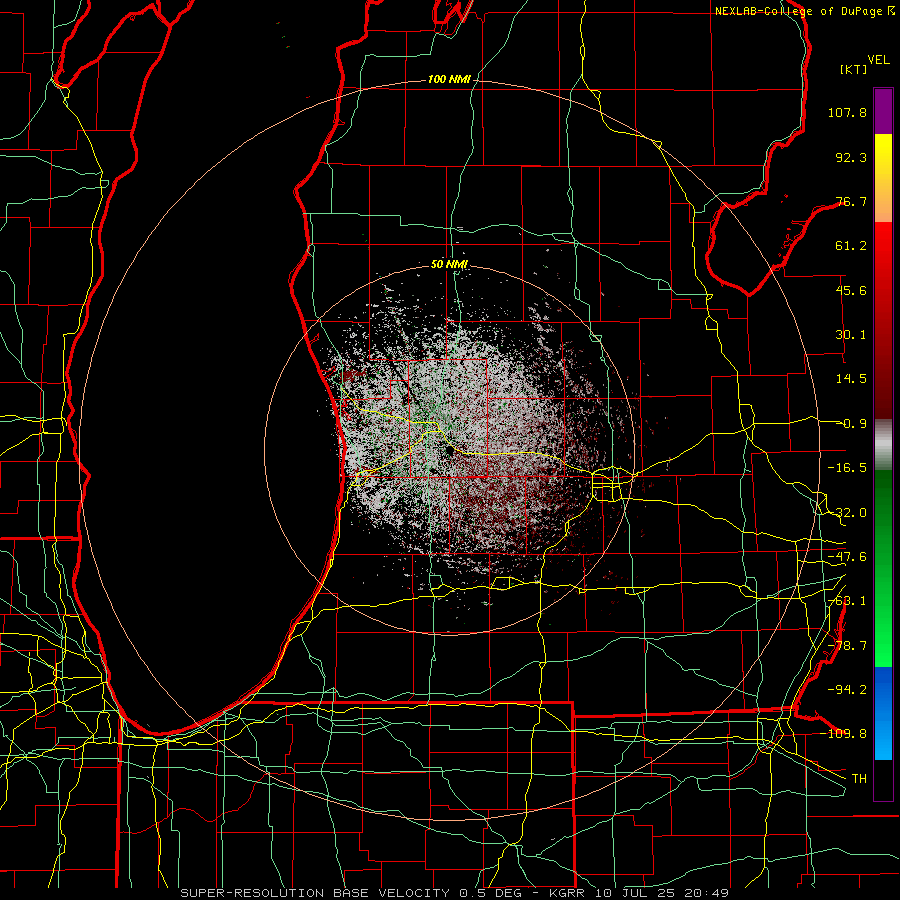Screen dimensions: 900x900
Task: Click the TH legend label
Action: (859, 778)
